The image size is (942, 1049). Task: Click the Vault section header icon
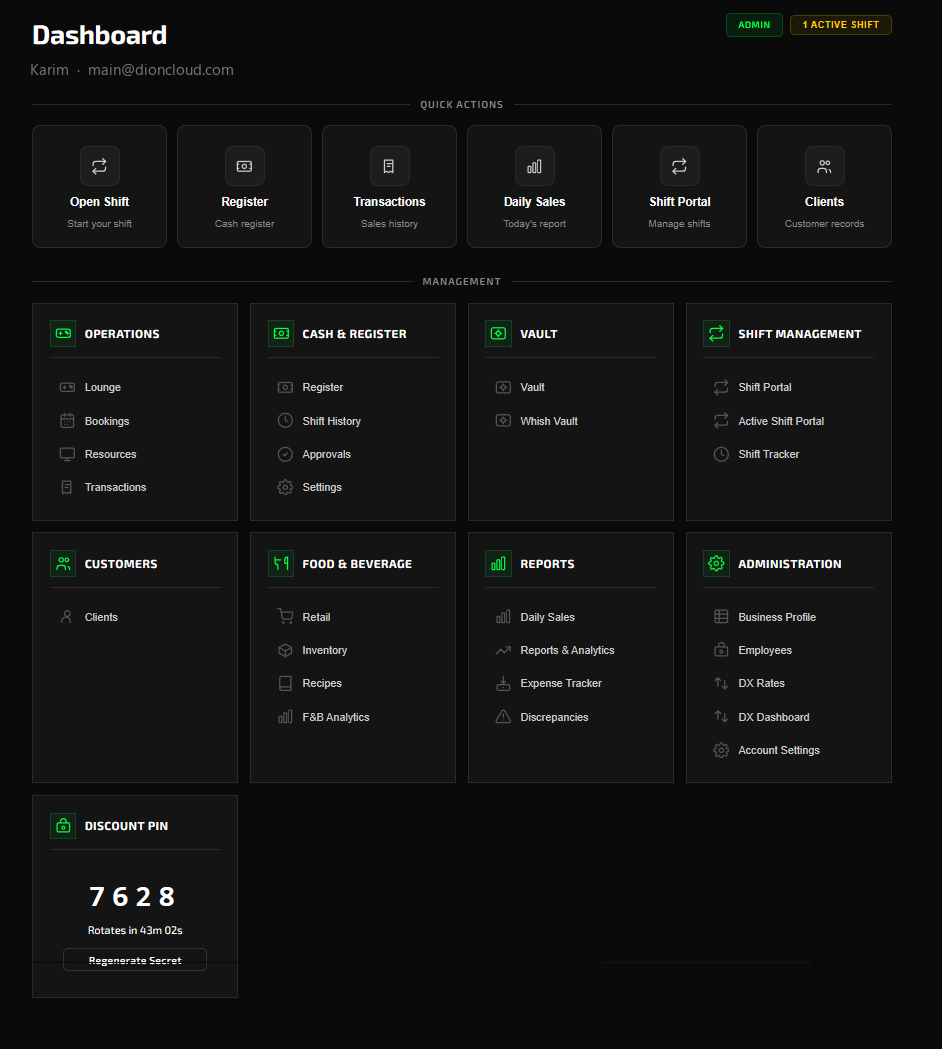tap(498, 333)
